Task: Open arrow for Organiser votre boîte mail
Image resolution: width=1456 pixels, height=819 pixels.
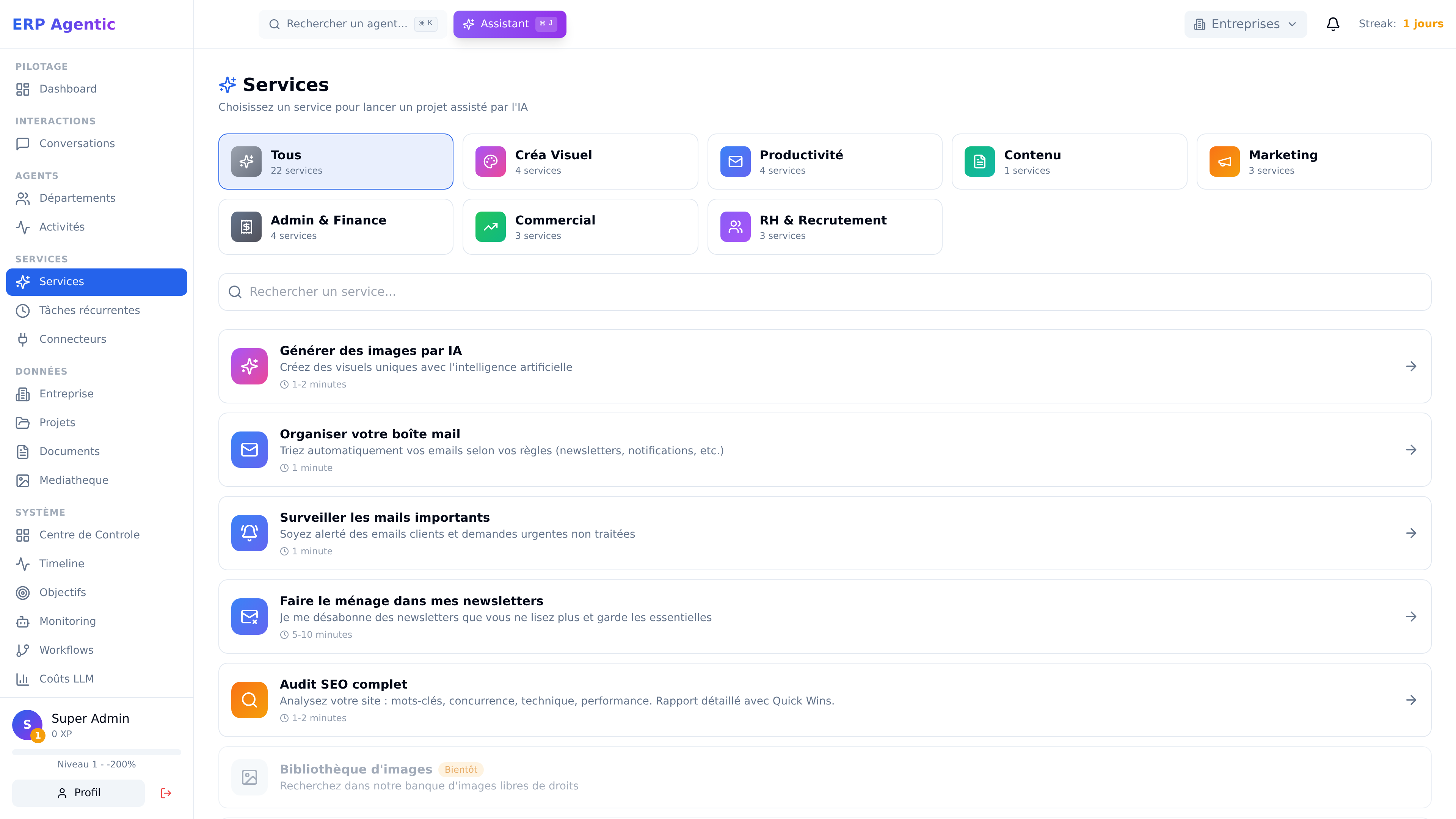Action: (x=1411, y=450)
